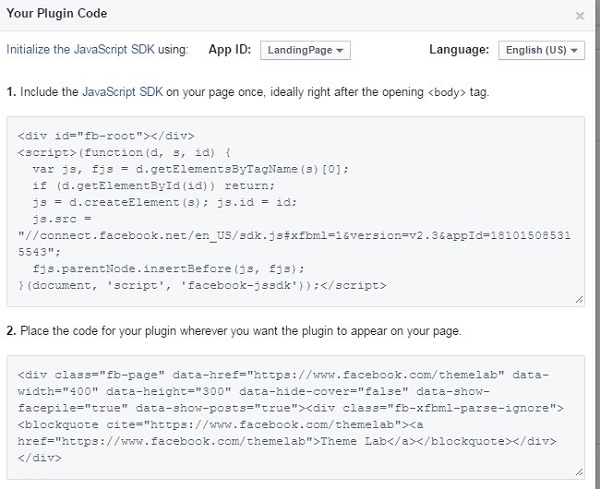Click the <body> tag text
Image resolution: width=600 pixels, height=489 pixels.
tap(447, 93)
